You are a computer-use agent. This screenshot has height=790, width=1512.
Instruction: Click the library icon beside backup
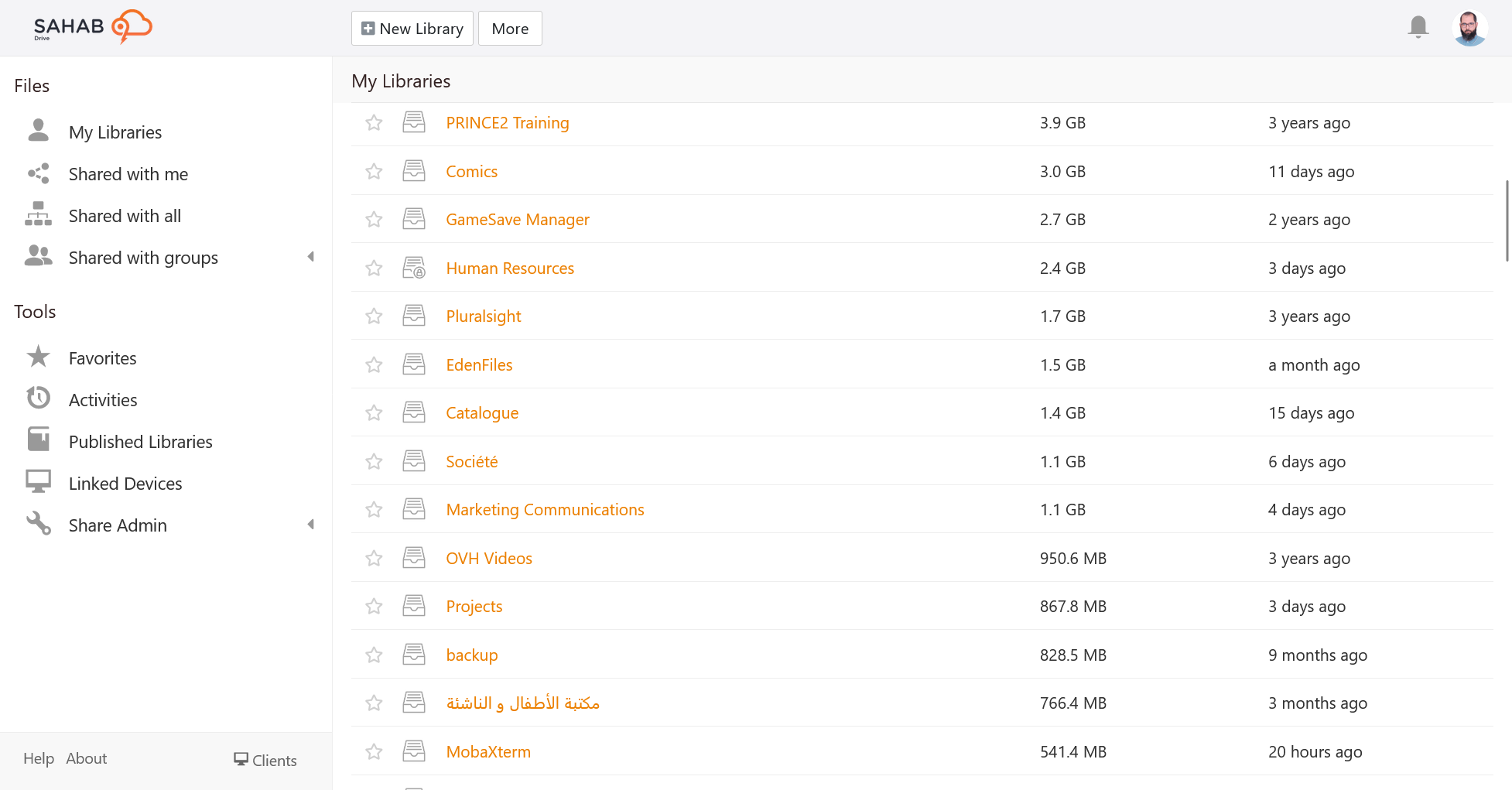(414, 654)
